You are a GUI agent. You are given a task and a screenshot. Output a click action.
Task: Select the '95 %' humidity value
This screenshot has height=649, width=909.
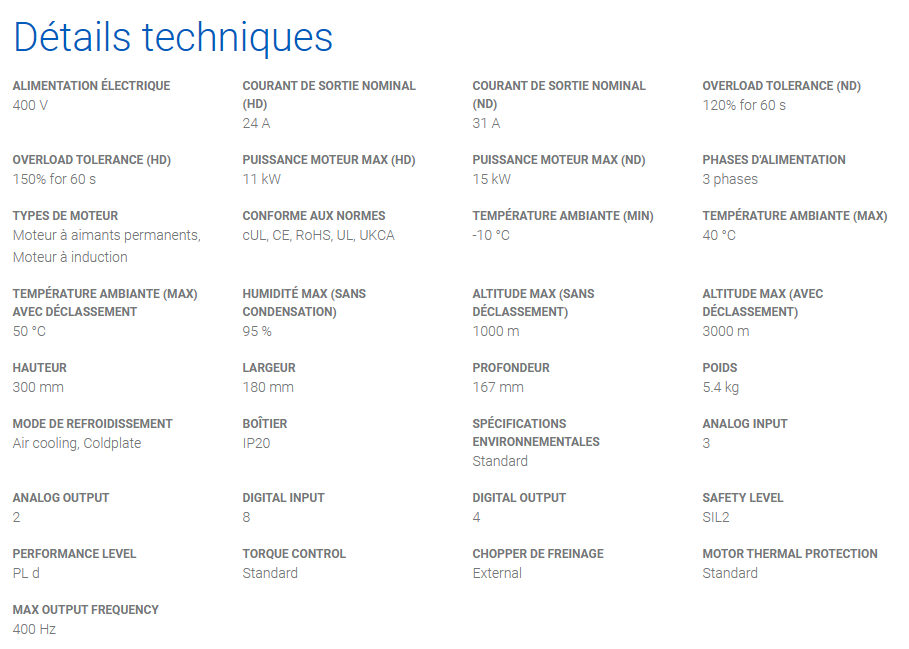click(257, 332)
